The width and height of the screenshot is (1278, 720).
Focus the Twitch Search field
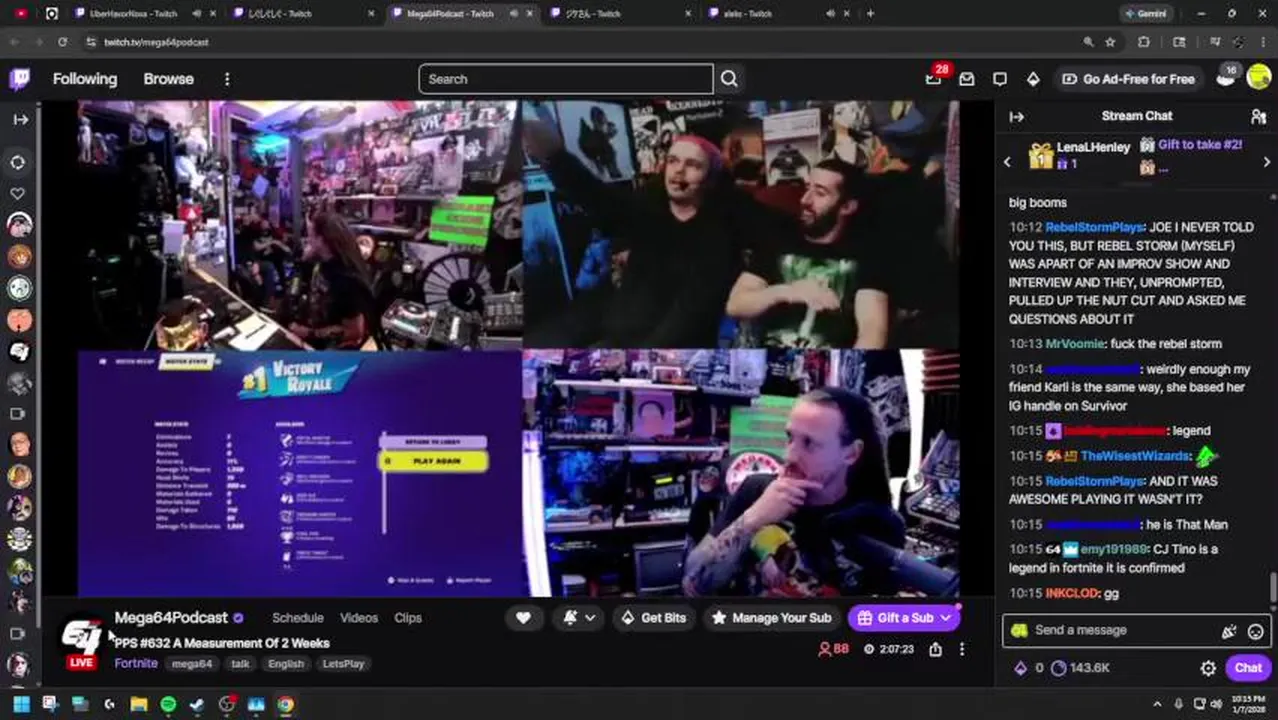coord(566,79)
